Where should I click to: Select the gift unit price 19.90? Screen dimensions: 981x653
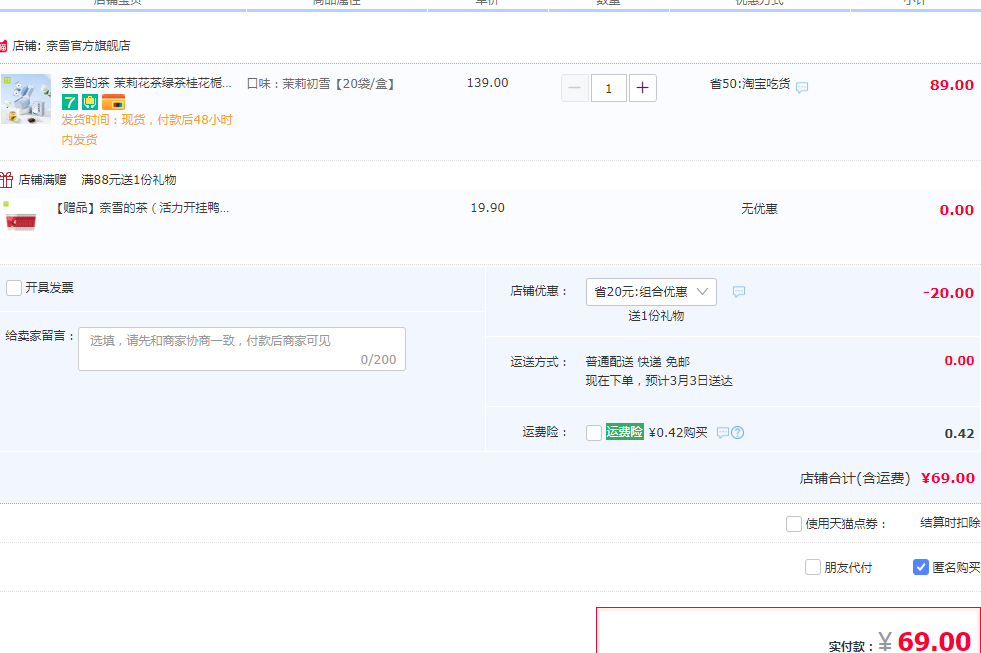(487, 208)
